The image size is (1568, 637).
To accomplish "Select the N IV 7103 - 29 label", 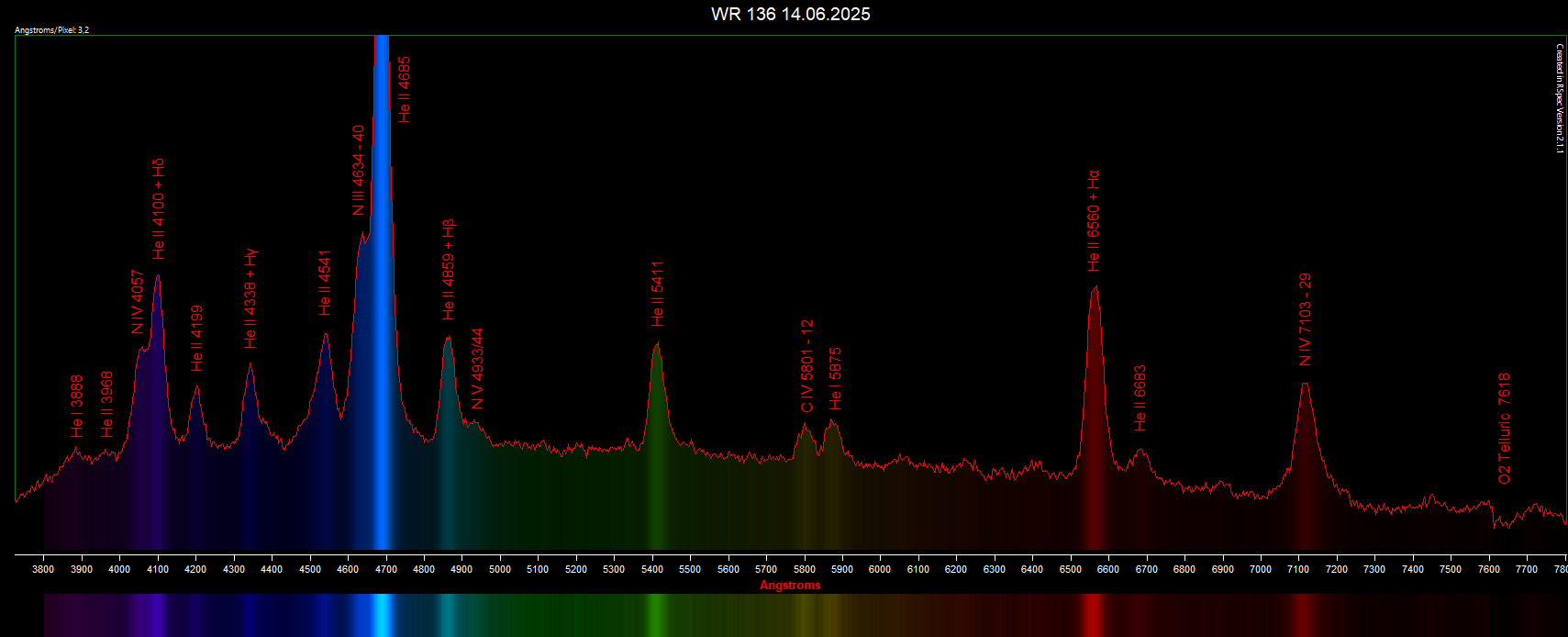I will click(x=1306, y=319).
